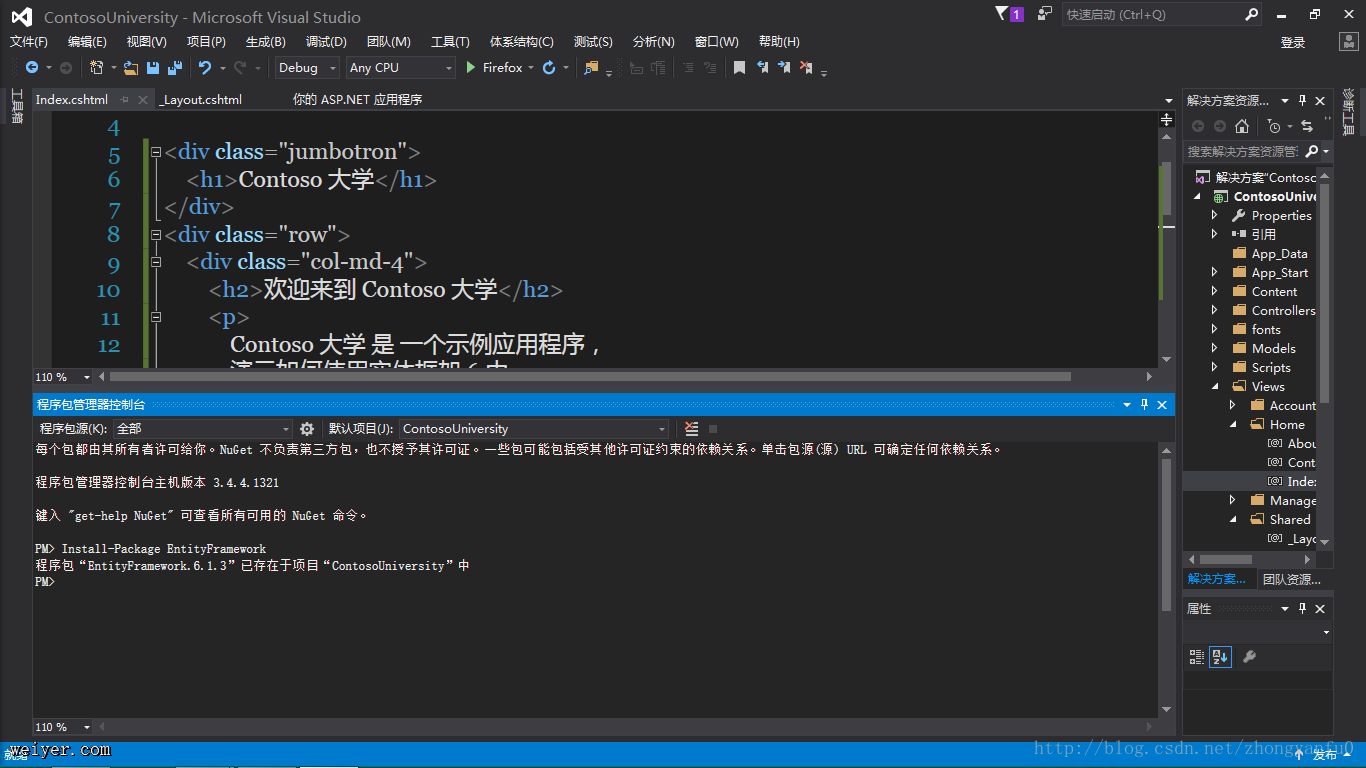Collapse the jumbotron div outlining toggle
The width and height of the screenshot is (1366, 768).
point(156,152)
